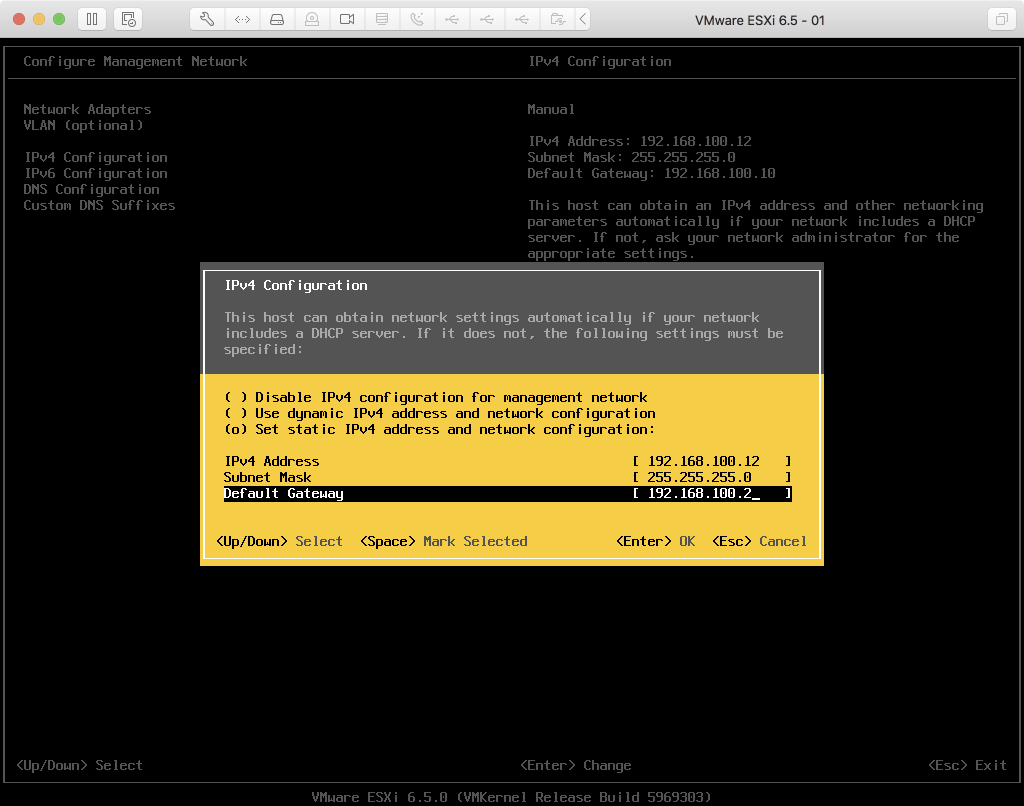The width and height of the screenshot is (1024, 806).
Task: Select DNS Configuration menu entry
Action: click(91, 189)
